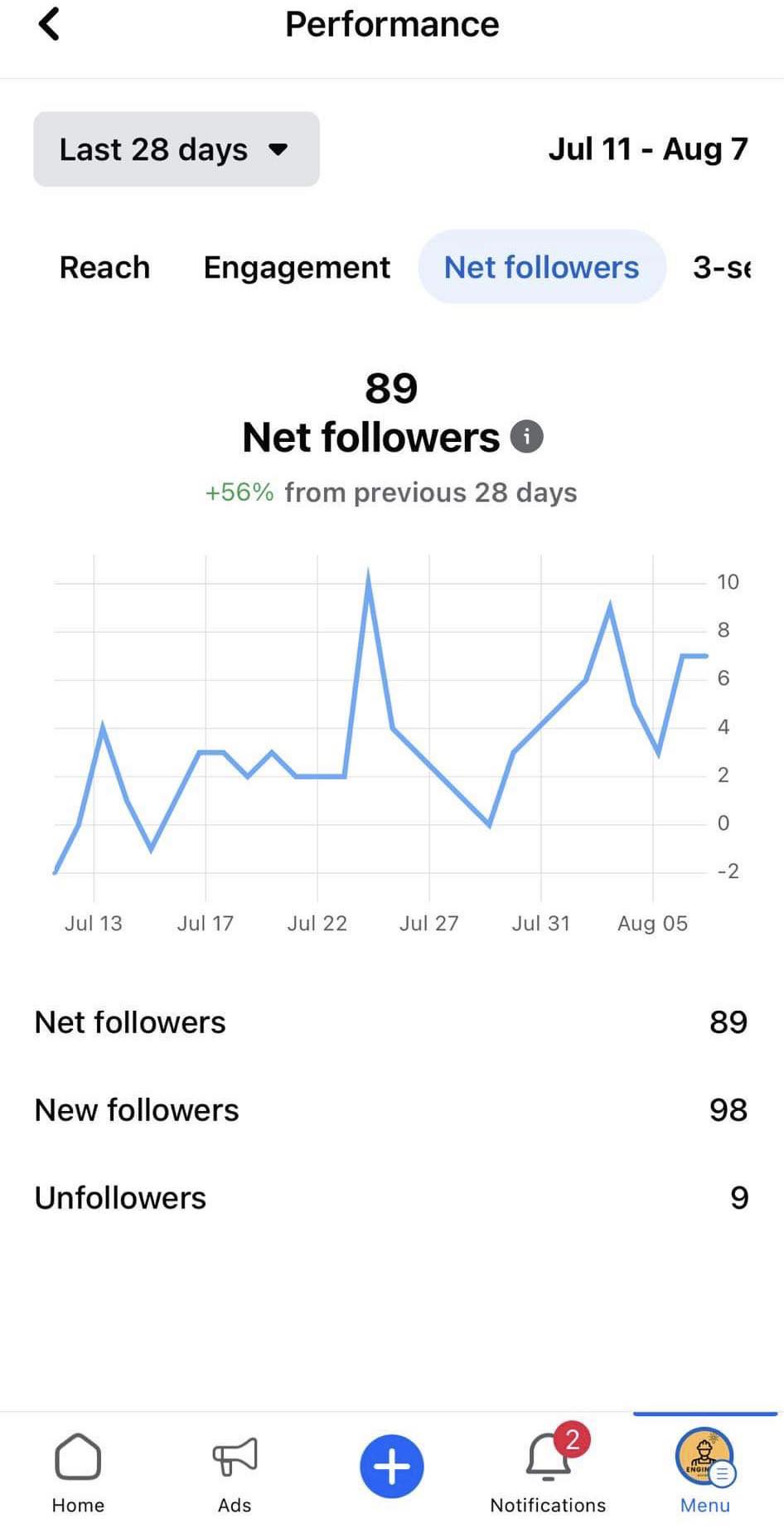The width and height of the screenshot is (784, 1538).
Task: Open Notifications bell icon
Action: coord(547,1459)
